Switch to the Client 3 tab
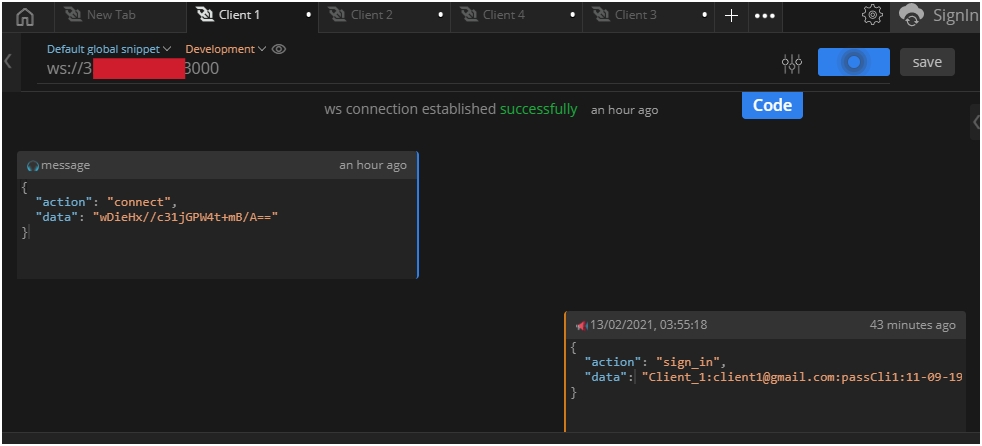982x446 pixels. pos(649,16)
